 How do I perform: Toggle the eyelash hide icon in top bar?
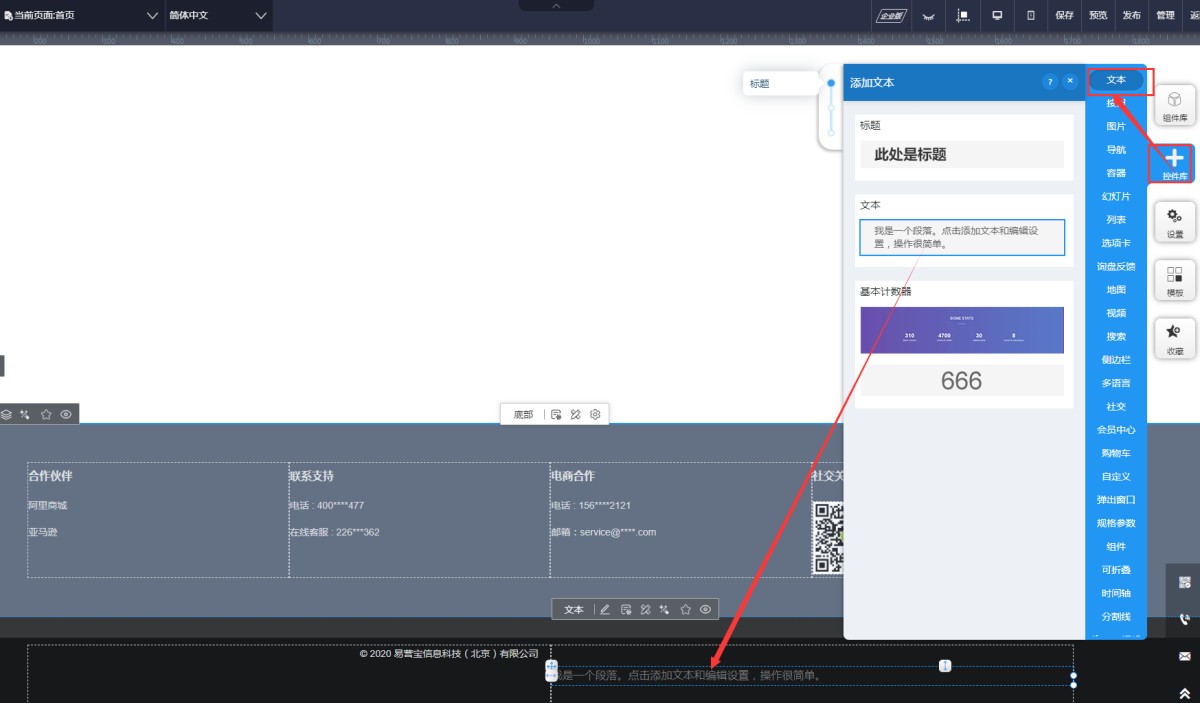(x=928, y=15)
